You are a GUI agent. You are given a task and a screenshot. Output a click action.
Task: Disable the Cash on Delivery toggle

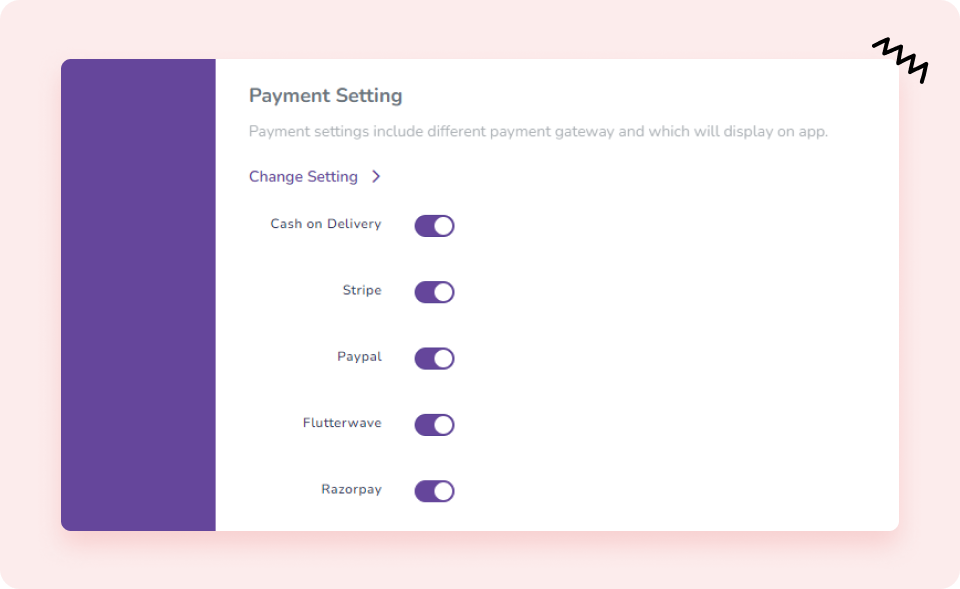(434, 226)
